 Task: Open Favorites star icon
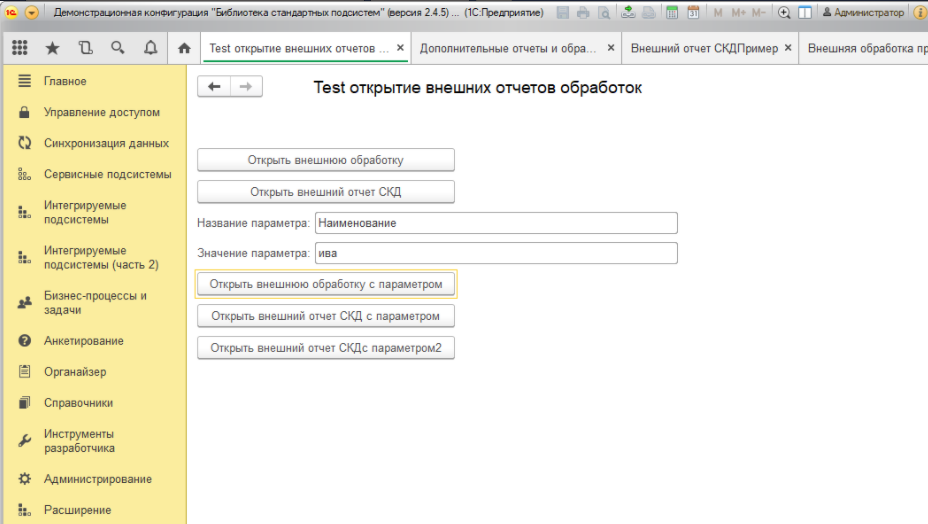tap(53, 48)
